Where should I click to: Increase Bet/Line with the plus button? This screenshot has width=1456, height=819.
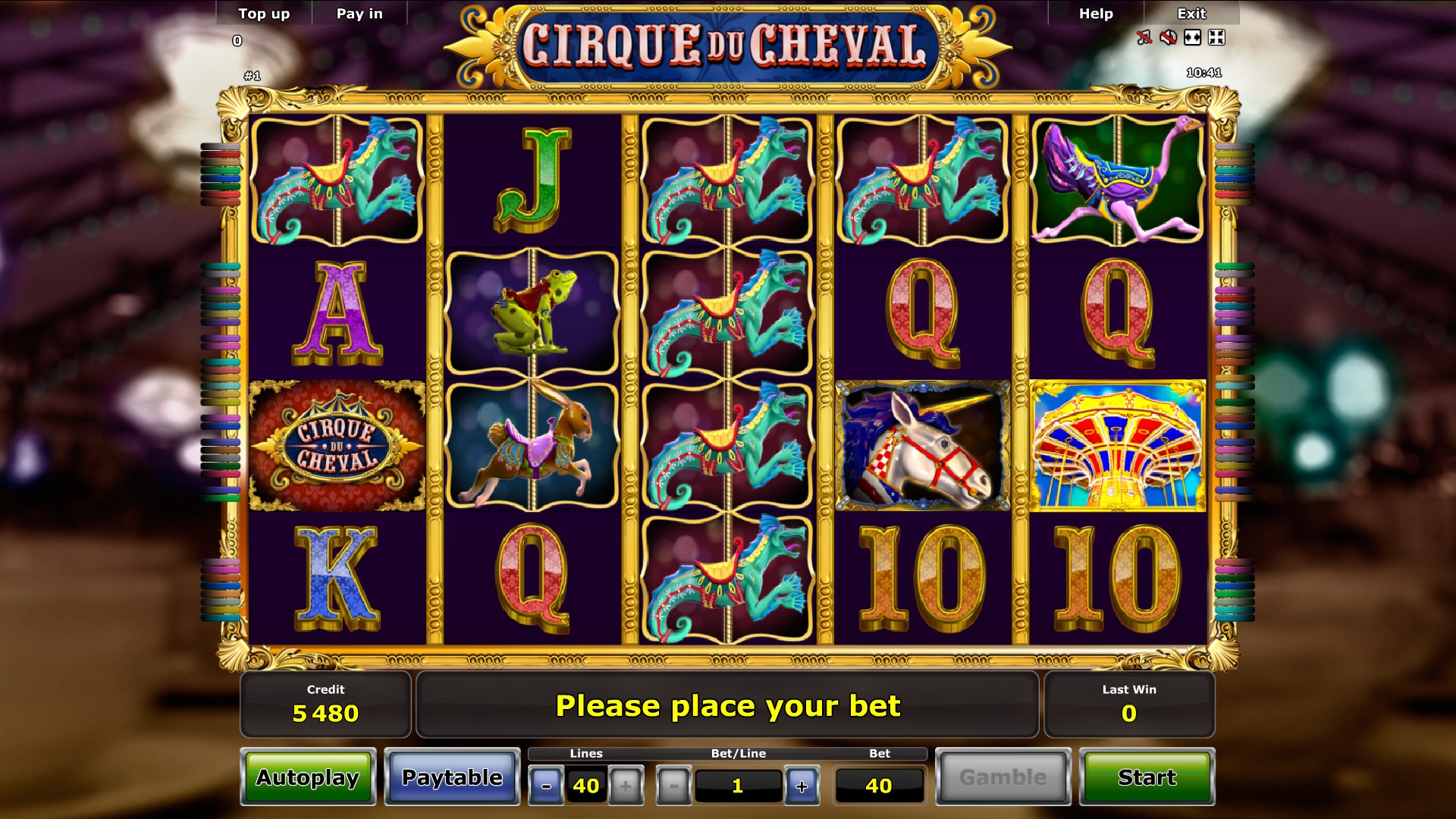click(x=802, y=786)
